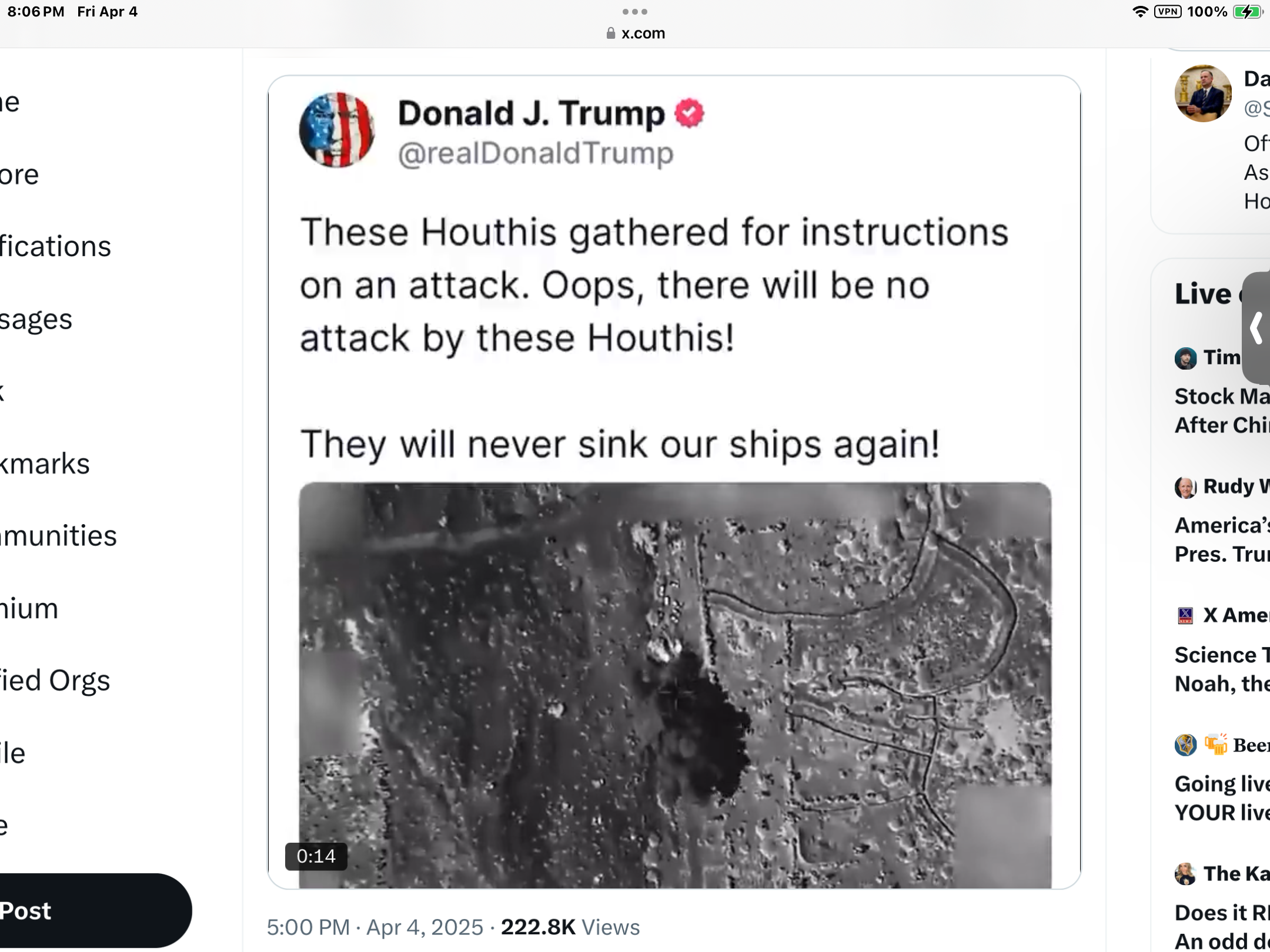Open Donald J. Trump's flag profile avatar
1270x952 pixels.
coord(337,130)
